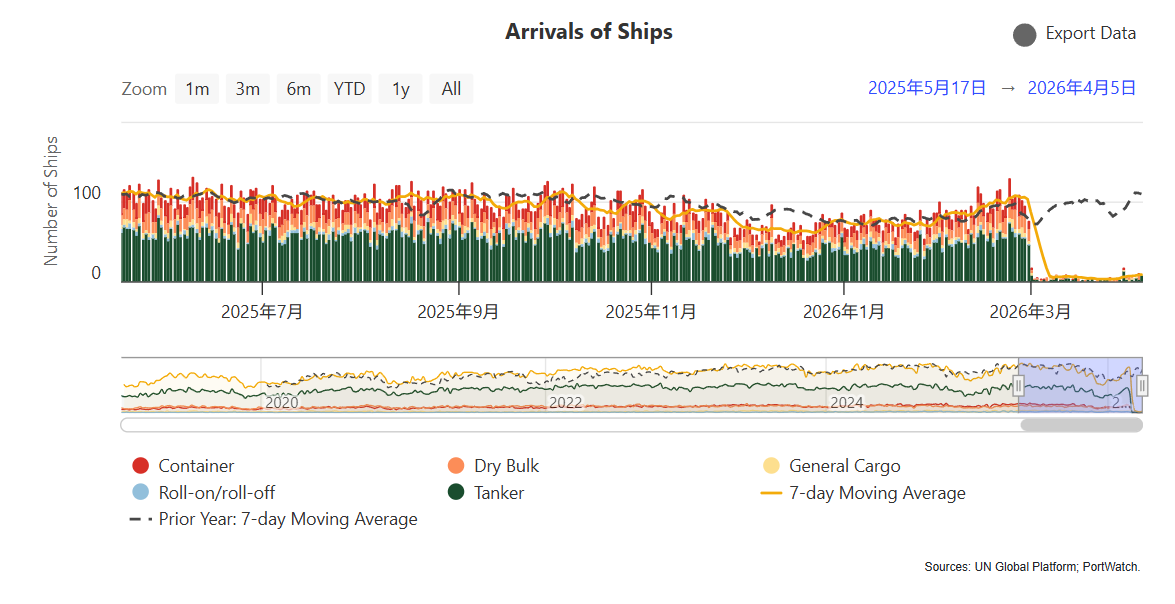
Task: Toggle the General Cargo series label
Action: [844, 466]
